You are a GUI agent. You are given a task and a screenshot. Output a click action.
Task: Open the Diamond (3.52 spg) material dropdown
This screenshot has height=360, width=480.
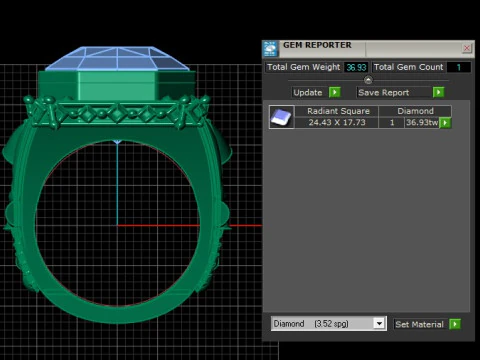click(x=329, y=324)
